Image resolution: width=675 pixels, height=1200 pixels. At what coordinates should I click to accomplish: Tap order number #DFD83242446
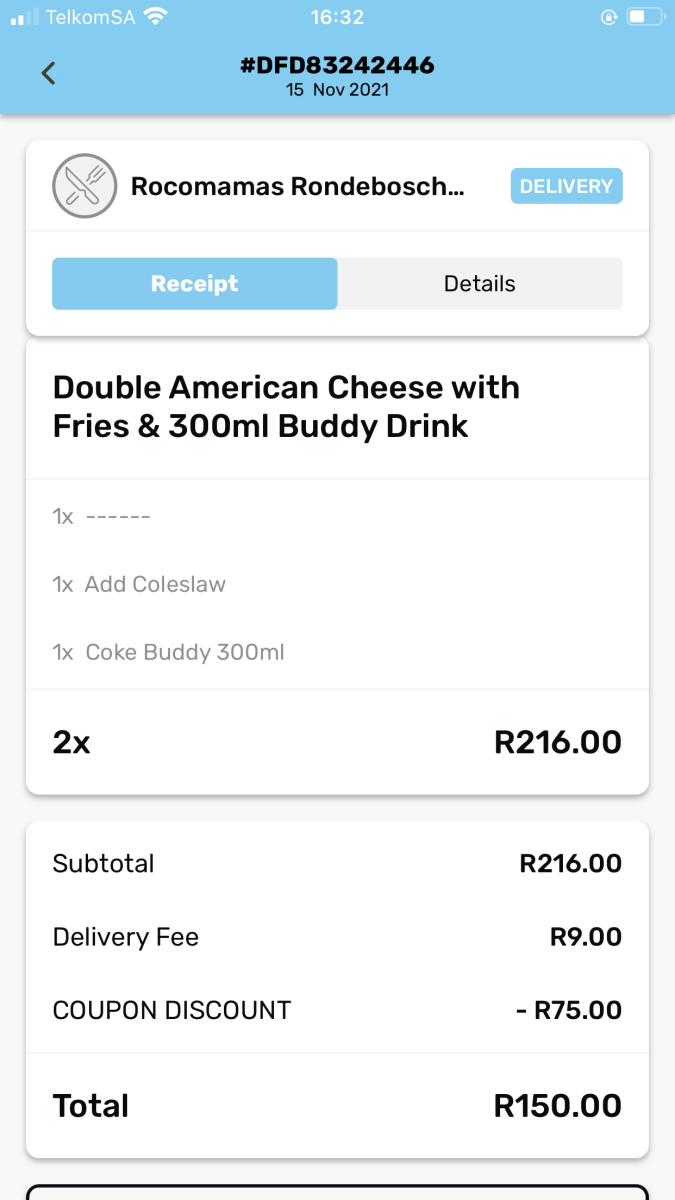tap(337, 66)
